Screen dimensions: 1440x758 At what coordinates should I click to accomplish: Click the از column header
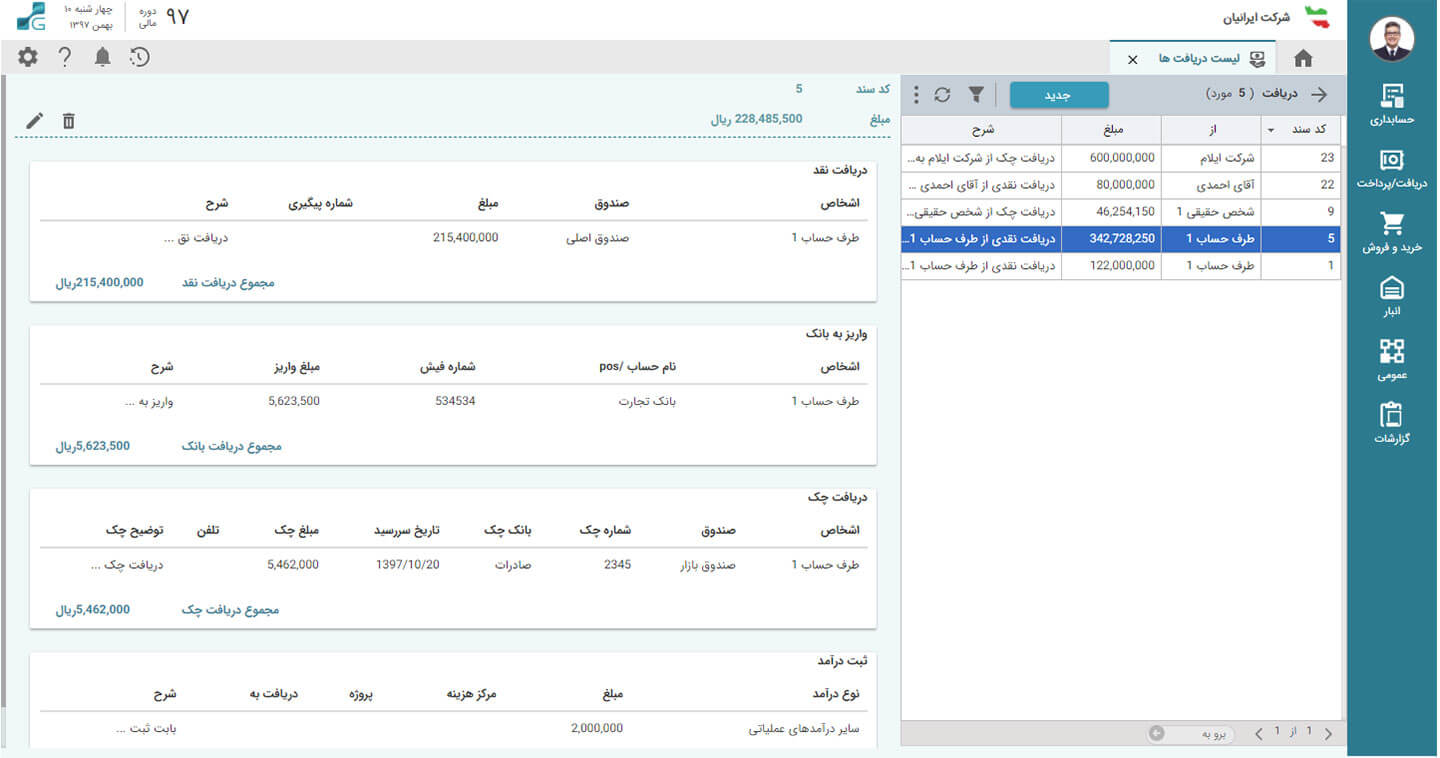tap(1211, 130)
